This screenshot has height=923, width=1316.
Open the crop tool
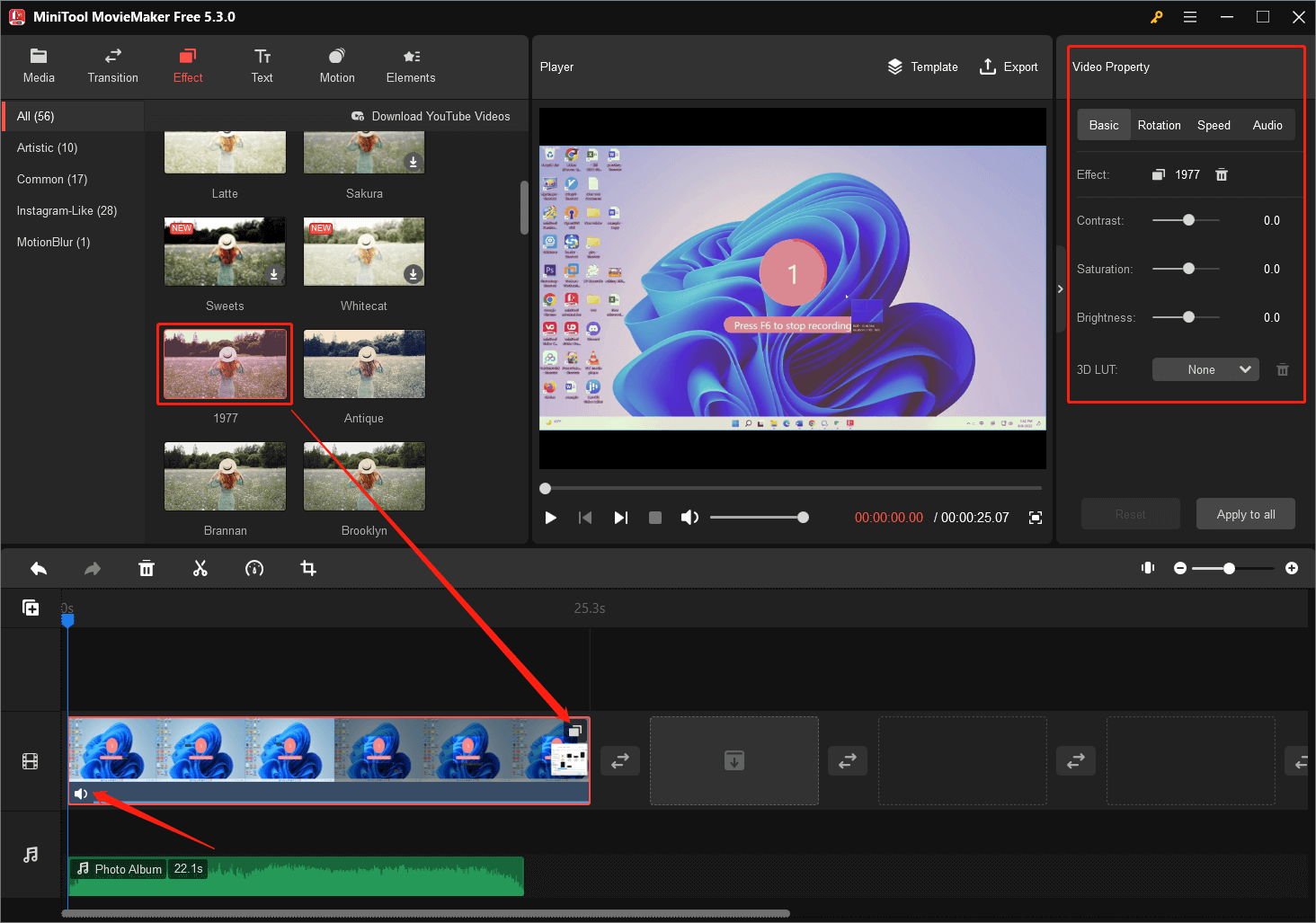308,568
